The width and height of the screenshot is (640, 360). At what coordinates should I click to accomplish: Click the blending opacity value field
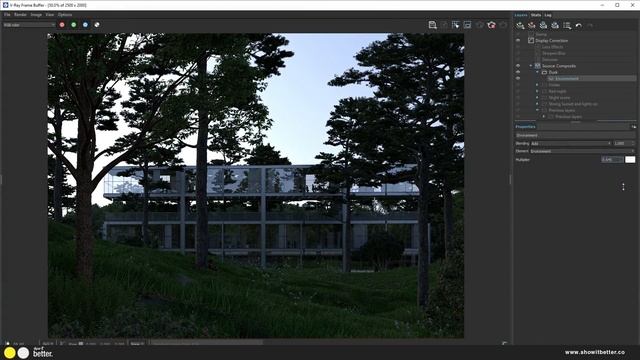click(623, 143)
